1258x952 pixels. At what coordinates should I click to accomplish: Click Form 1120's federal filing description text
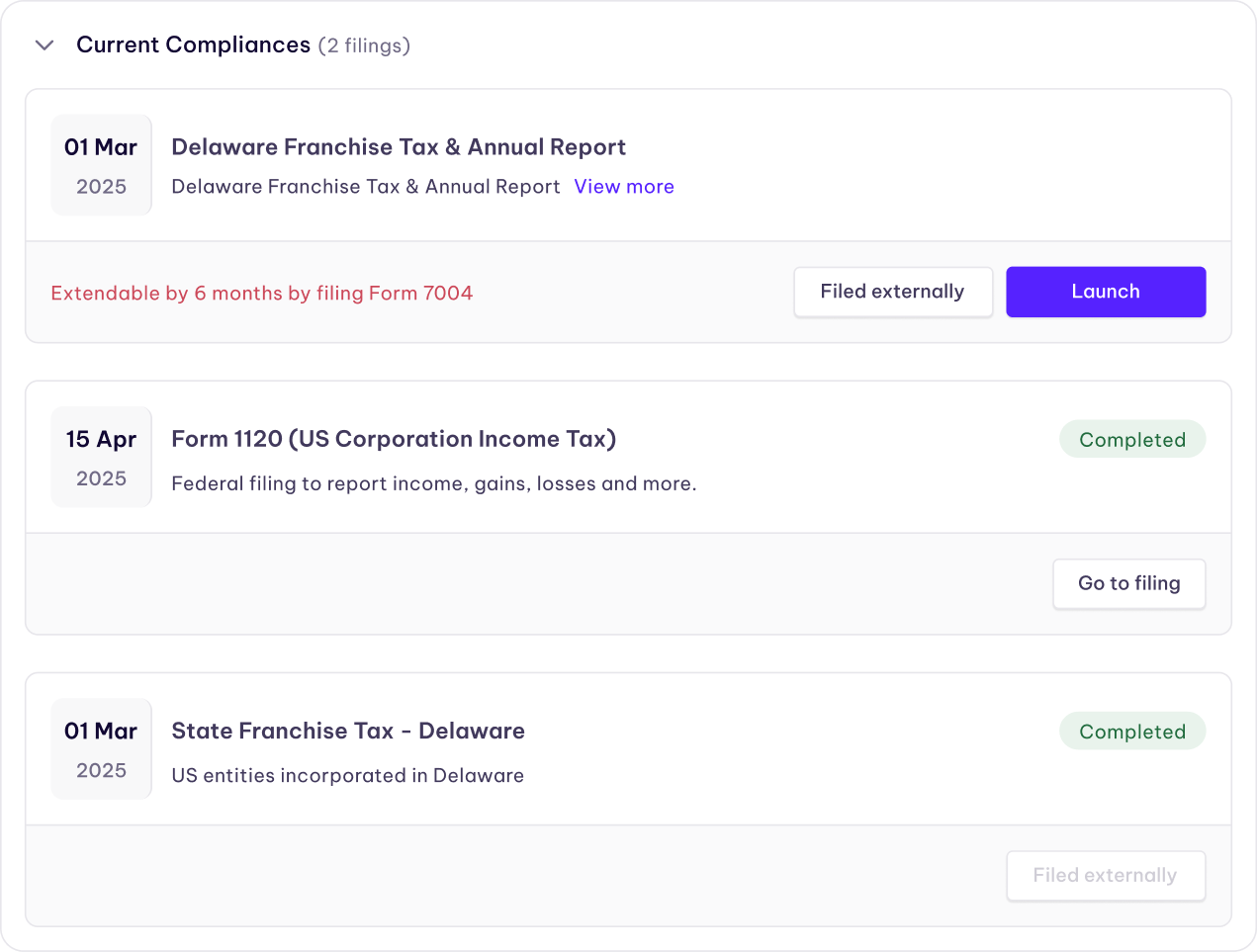coord(434,483)
